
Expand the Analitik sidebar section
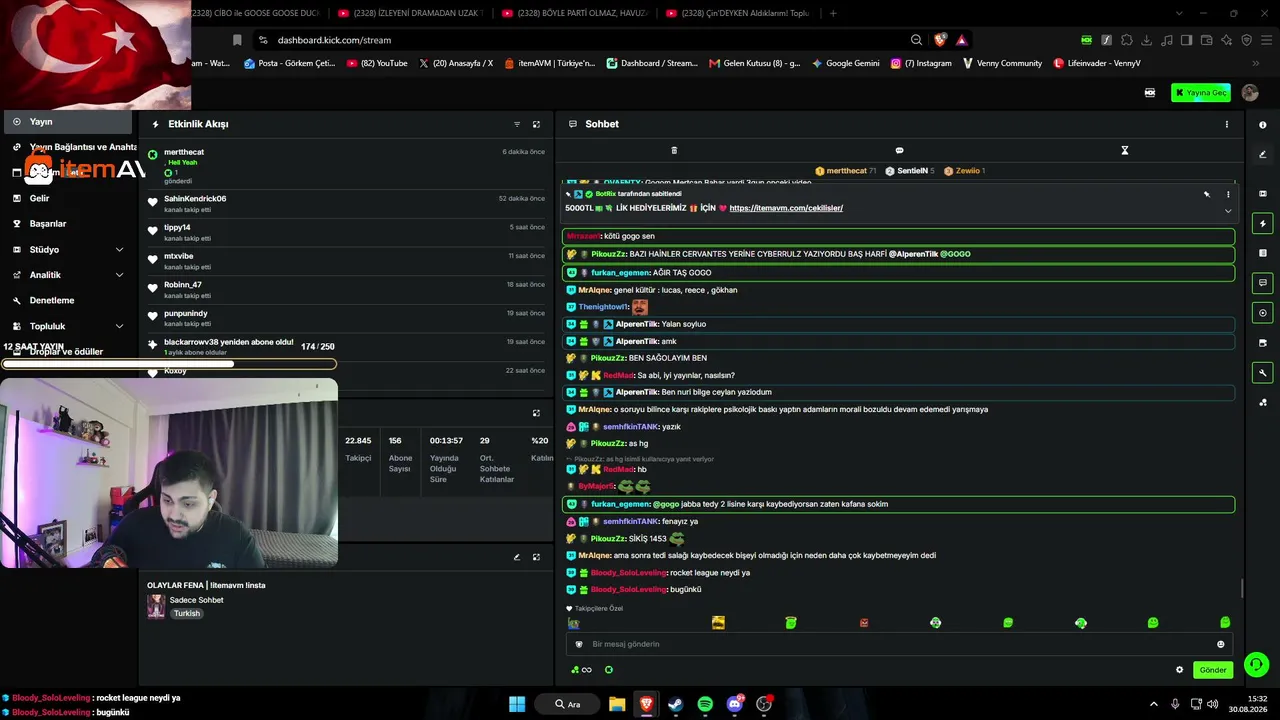click(67, 275)
